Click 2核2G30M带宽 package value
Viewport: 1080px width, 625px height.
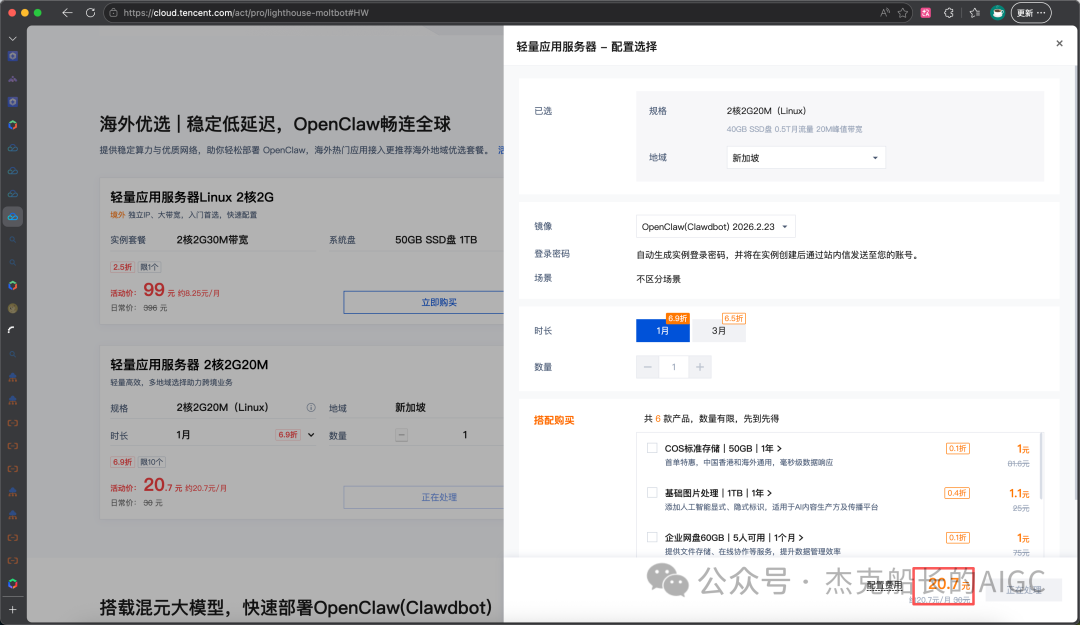click(x=212, y=240)
